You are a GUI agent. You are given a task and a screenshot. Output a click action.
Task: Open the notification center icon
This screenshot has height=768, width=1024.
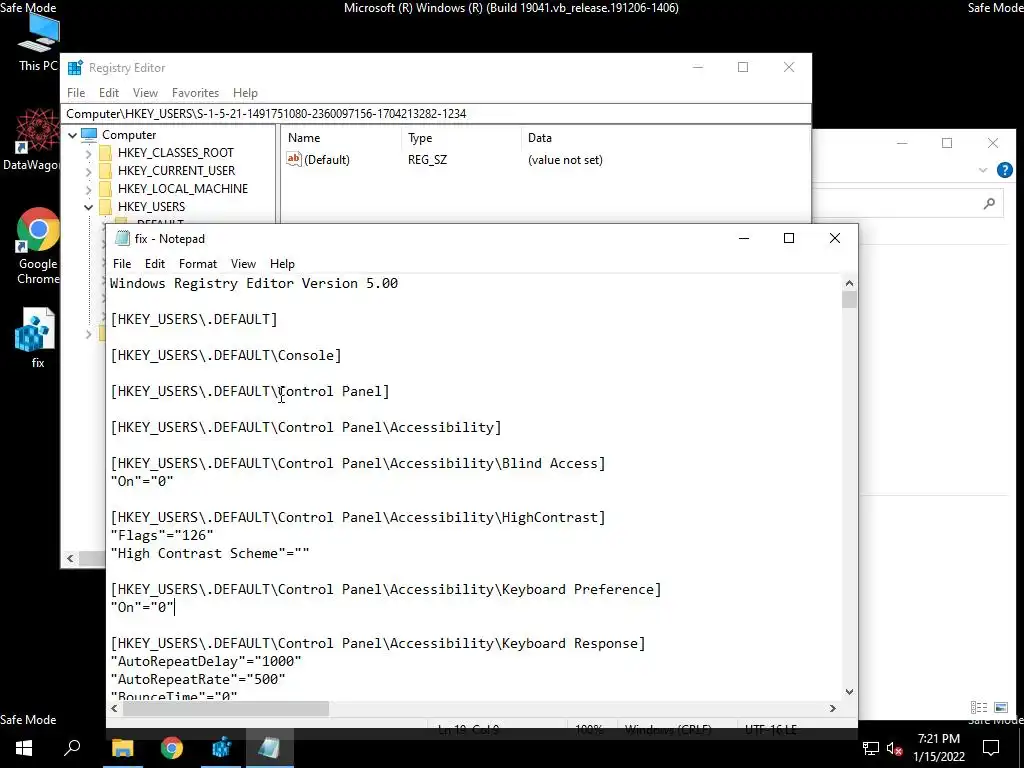pyautogui.click(x=991, y=748)
